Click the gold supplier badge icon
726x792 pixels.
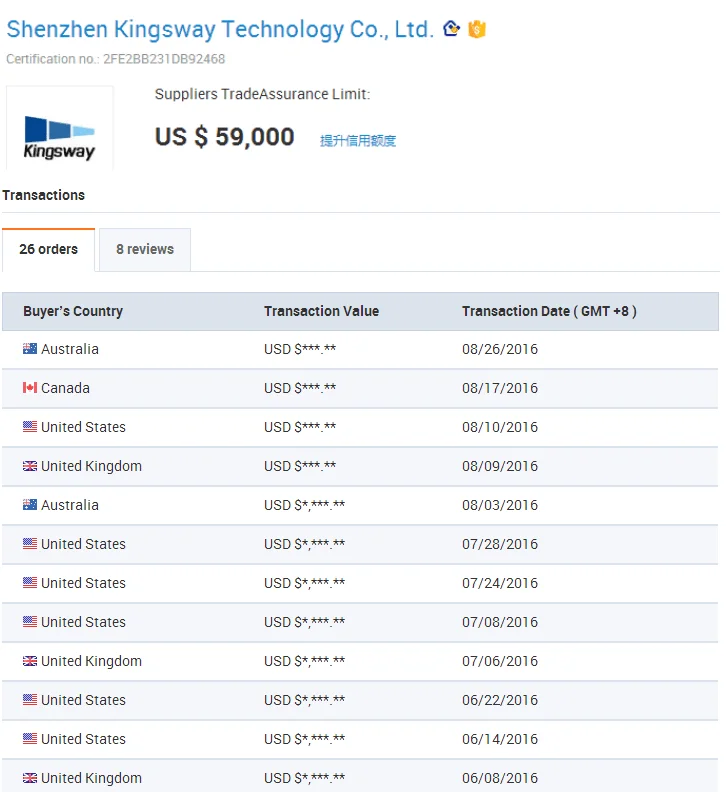pyautogui.click(x=477, y=29)
